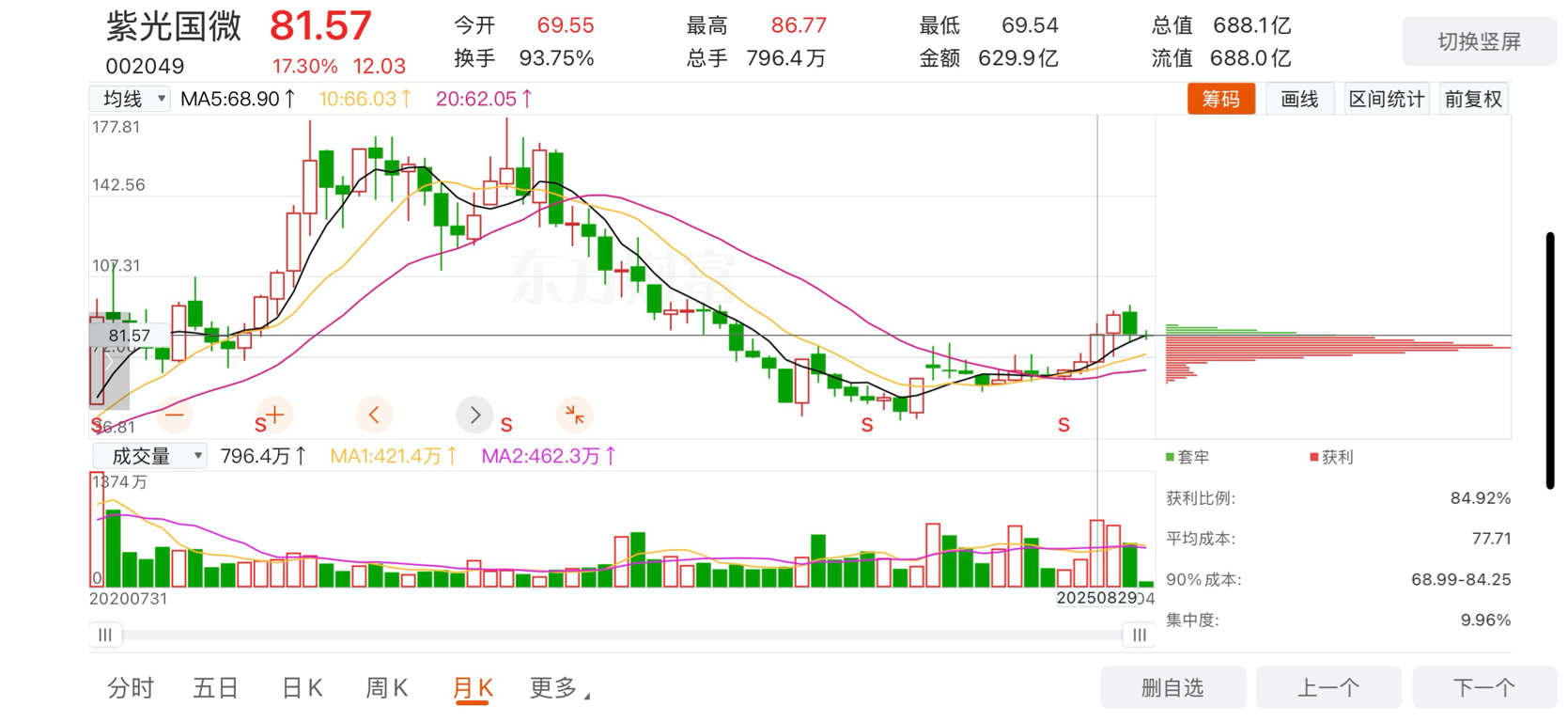Click the 总值 value 688.1亿
Screen dimensions: 1568x722
pyautogui.click(x=1251, y=25)
